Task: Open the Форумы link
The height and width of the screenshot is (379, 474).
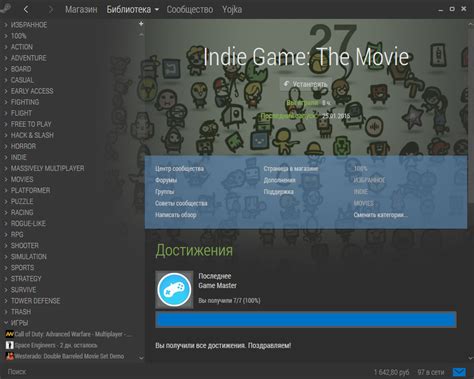Action: tap(166, 180)
